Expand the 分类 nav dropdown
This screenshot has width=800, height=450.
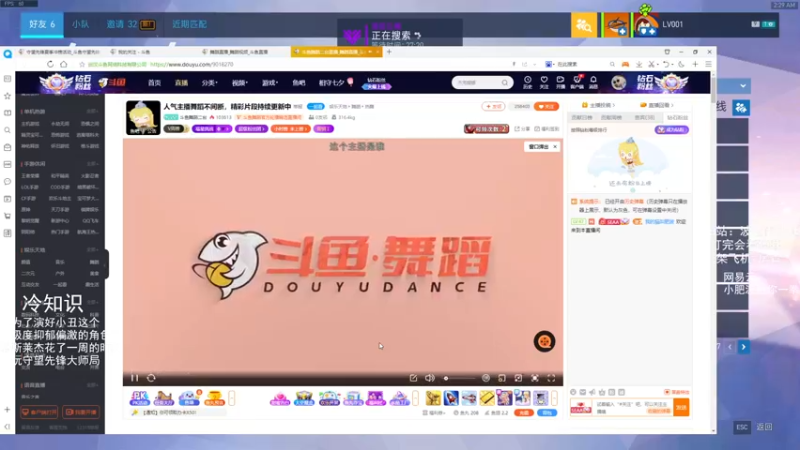pyautogui.click(x=209, y=83)
